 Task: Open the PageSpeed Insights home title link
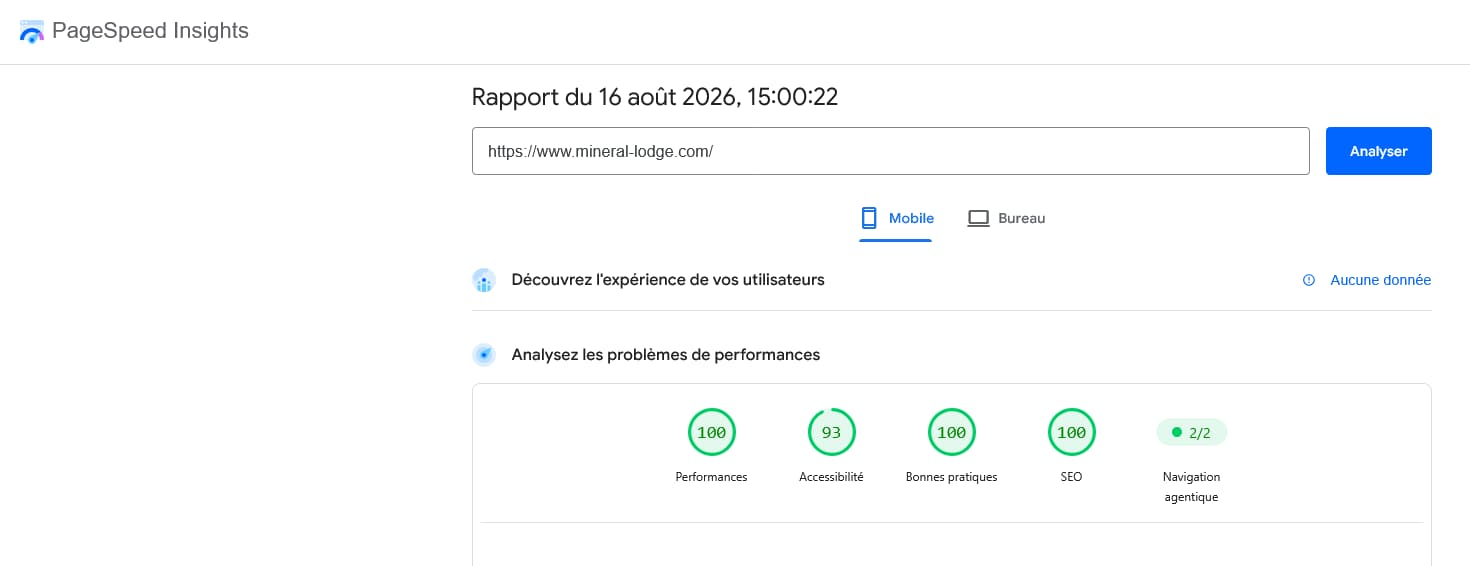coord(150,31)
